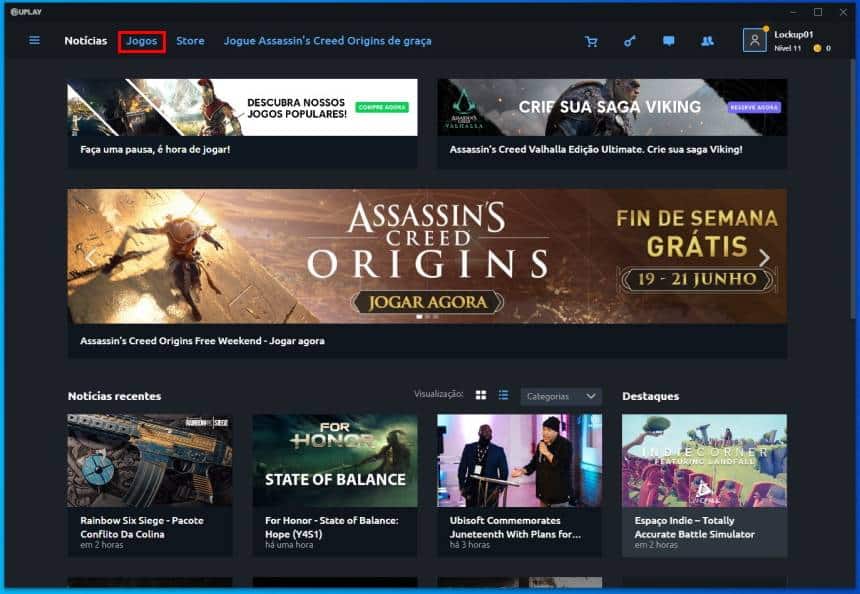Image resolution: width=860 pixels, height=594 pixels.
Task: Open For Honor State of Balance news title
Action: (x=331, y=527)
